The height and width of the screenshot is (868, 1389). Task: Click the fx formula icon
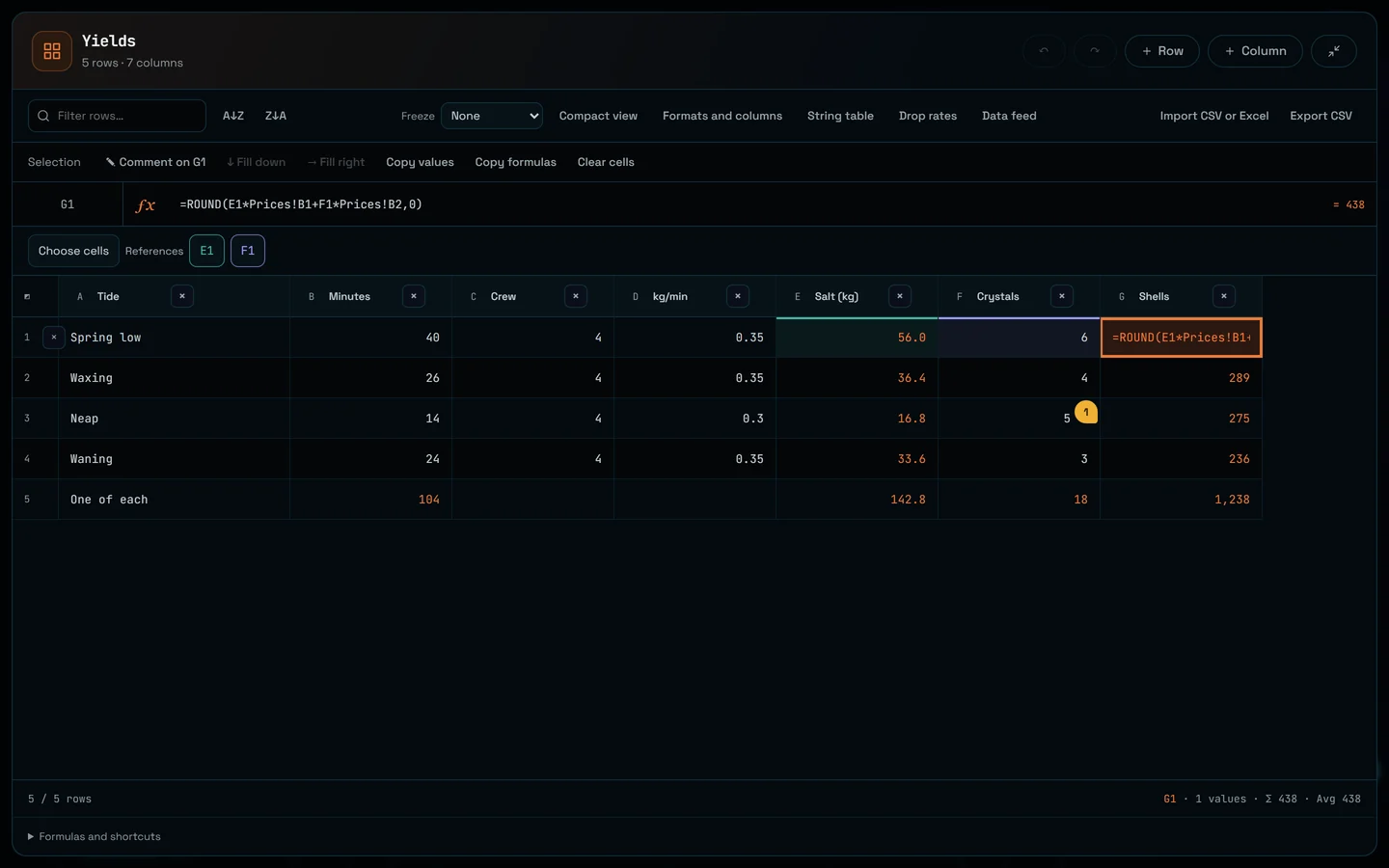tap(146, 204)
